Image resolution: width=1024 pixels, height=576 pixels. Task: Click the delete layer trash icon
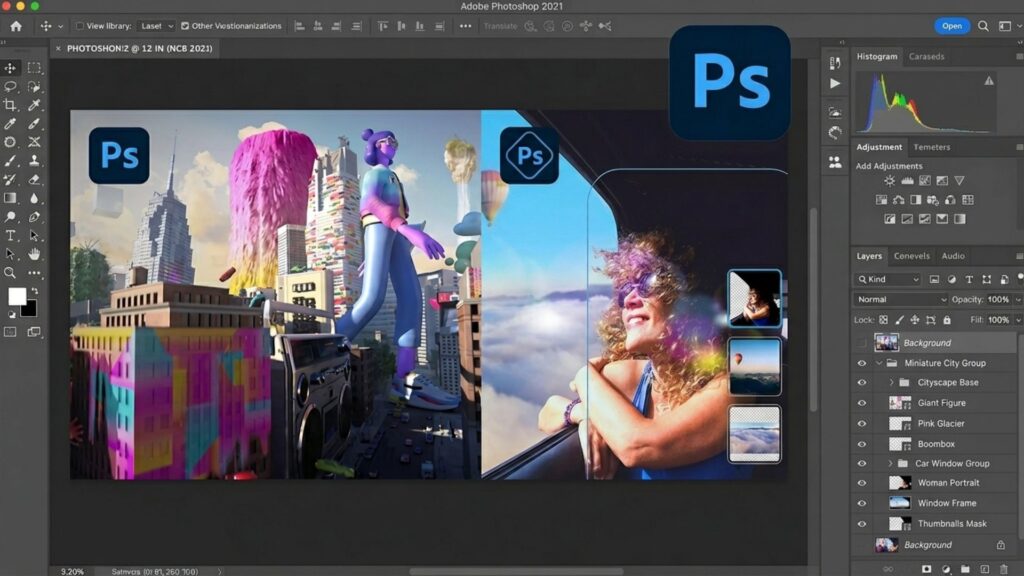pyautogui.click(x=1004, y=569)
